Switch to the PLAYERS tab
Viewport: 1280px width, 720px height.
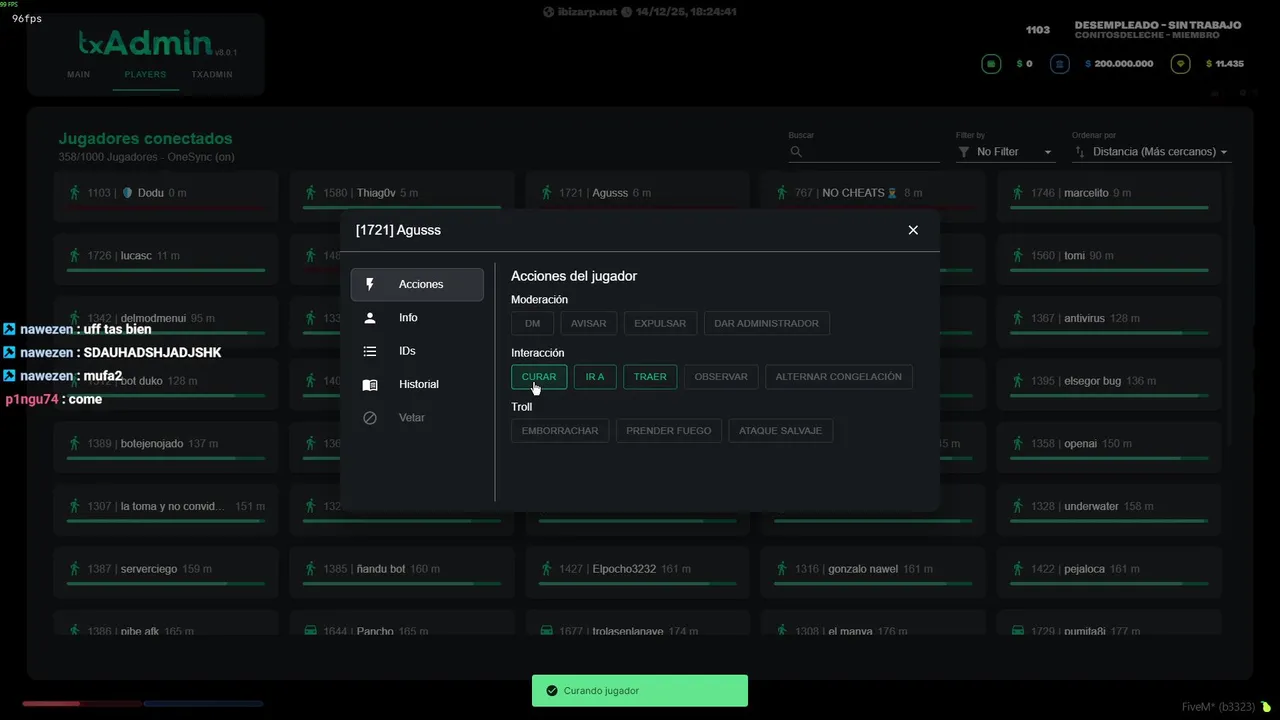click(145, 75)
